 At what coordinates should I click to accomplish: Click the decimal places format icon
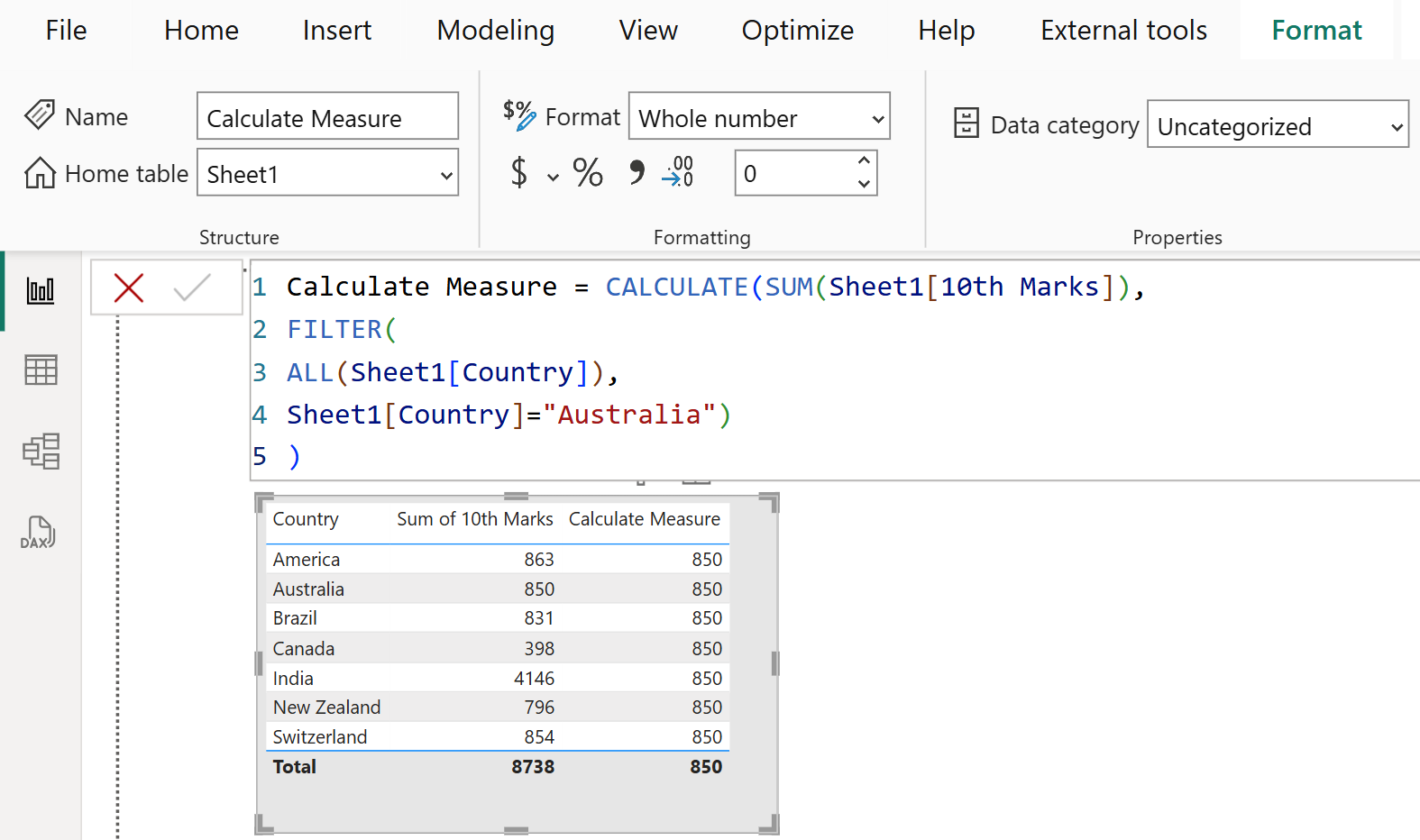point(678,172)
